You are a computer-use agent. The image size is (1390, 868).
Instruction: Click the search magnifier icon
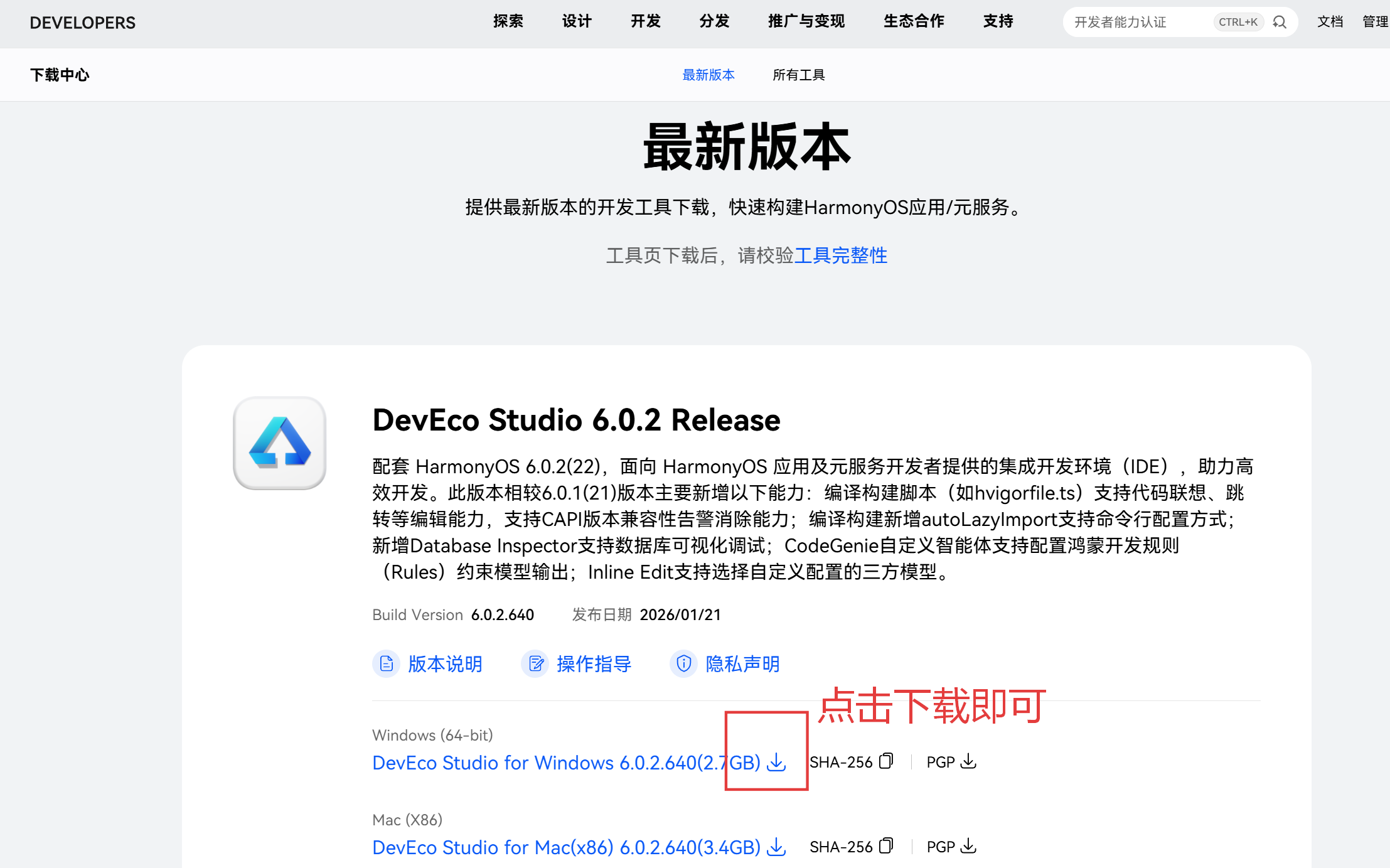(x=1280, y=22)
